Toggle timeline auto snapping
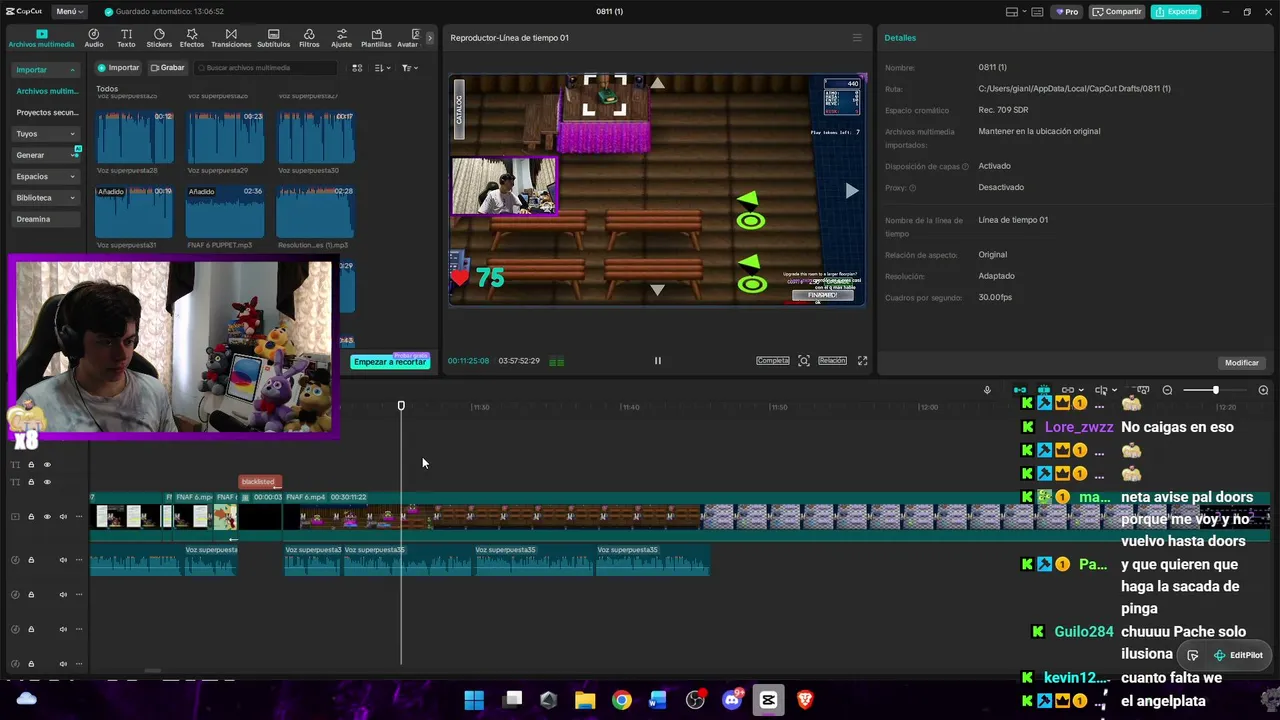Screen dimensions: 1280x720 [1044, 390]
